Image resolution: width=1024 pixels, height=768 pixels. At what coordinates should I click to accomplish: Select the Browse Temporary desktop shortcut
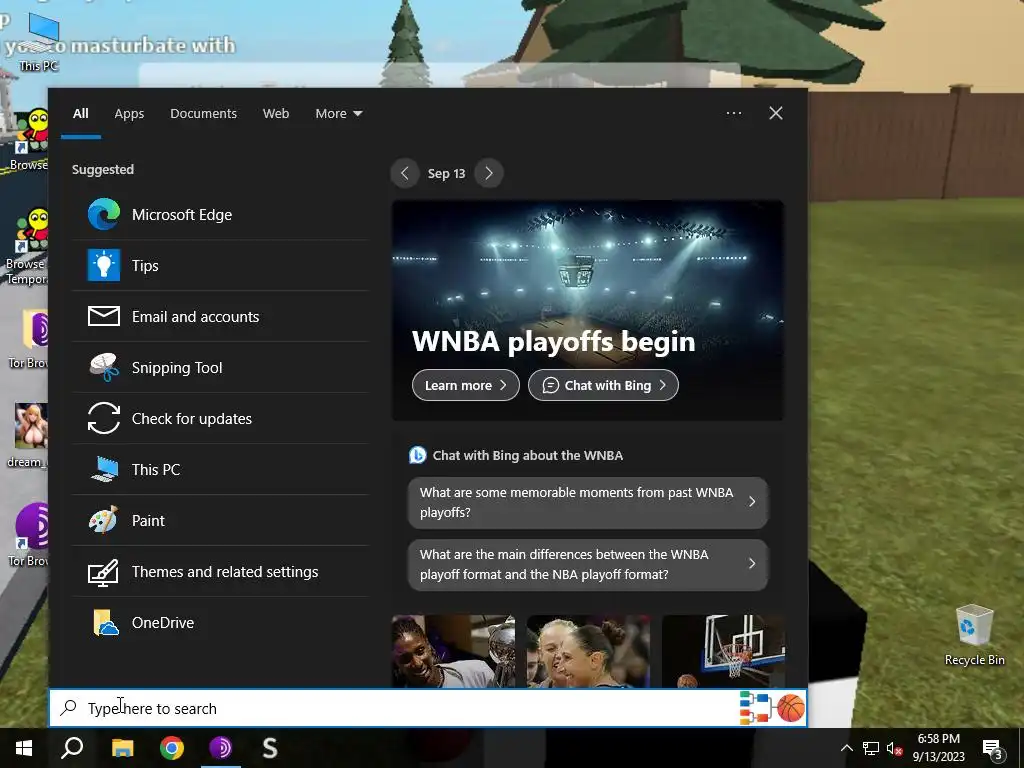click(x=27, y=247)
